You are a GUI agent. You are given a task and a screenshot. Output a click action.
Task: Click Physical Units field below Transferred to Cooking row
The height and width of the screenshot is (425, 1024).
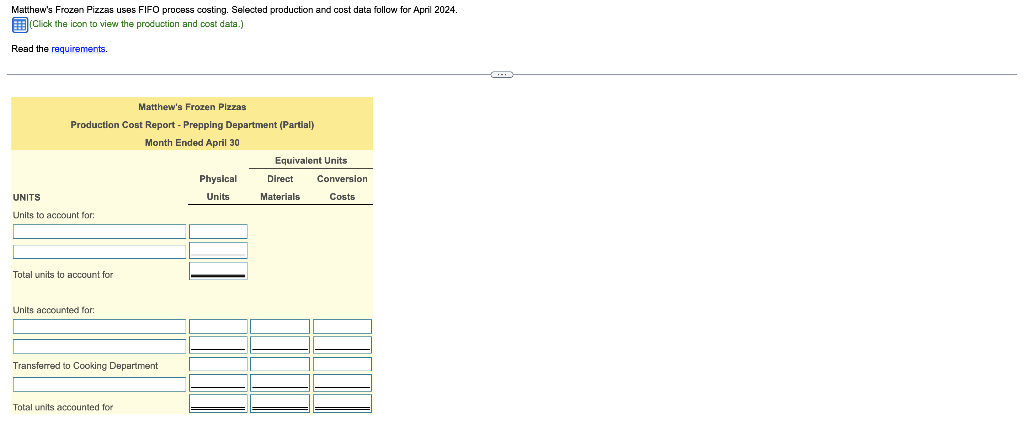click(218, 383)
